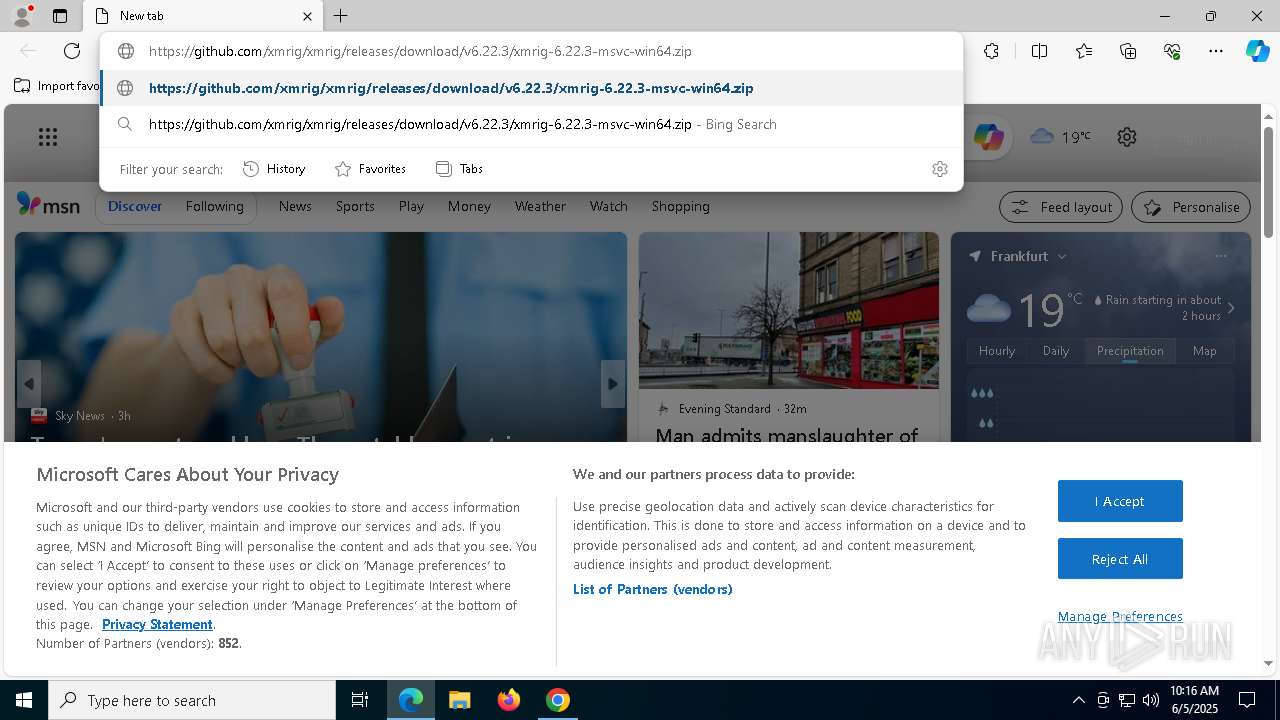Screen dimensions: 1280x720
Task: Click the MSN logo
Action: (48, 205)
